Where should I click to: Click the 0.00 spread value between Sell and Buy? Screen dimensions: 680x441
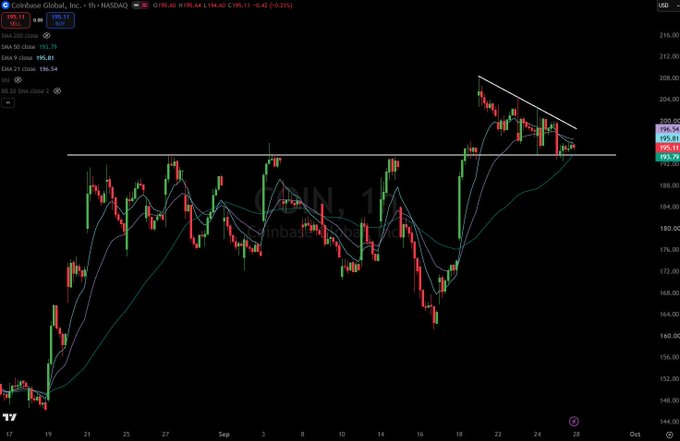38,20
